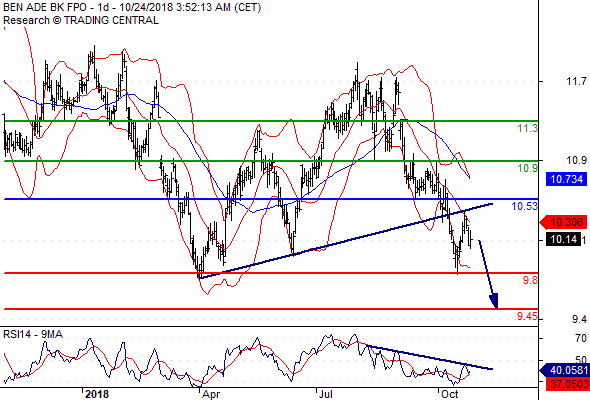This screenshot has height=400, width=590.
Task: Click the RSI14 - 9MA indicator title
Action: 33,334
